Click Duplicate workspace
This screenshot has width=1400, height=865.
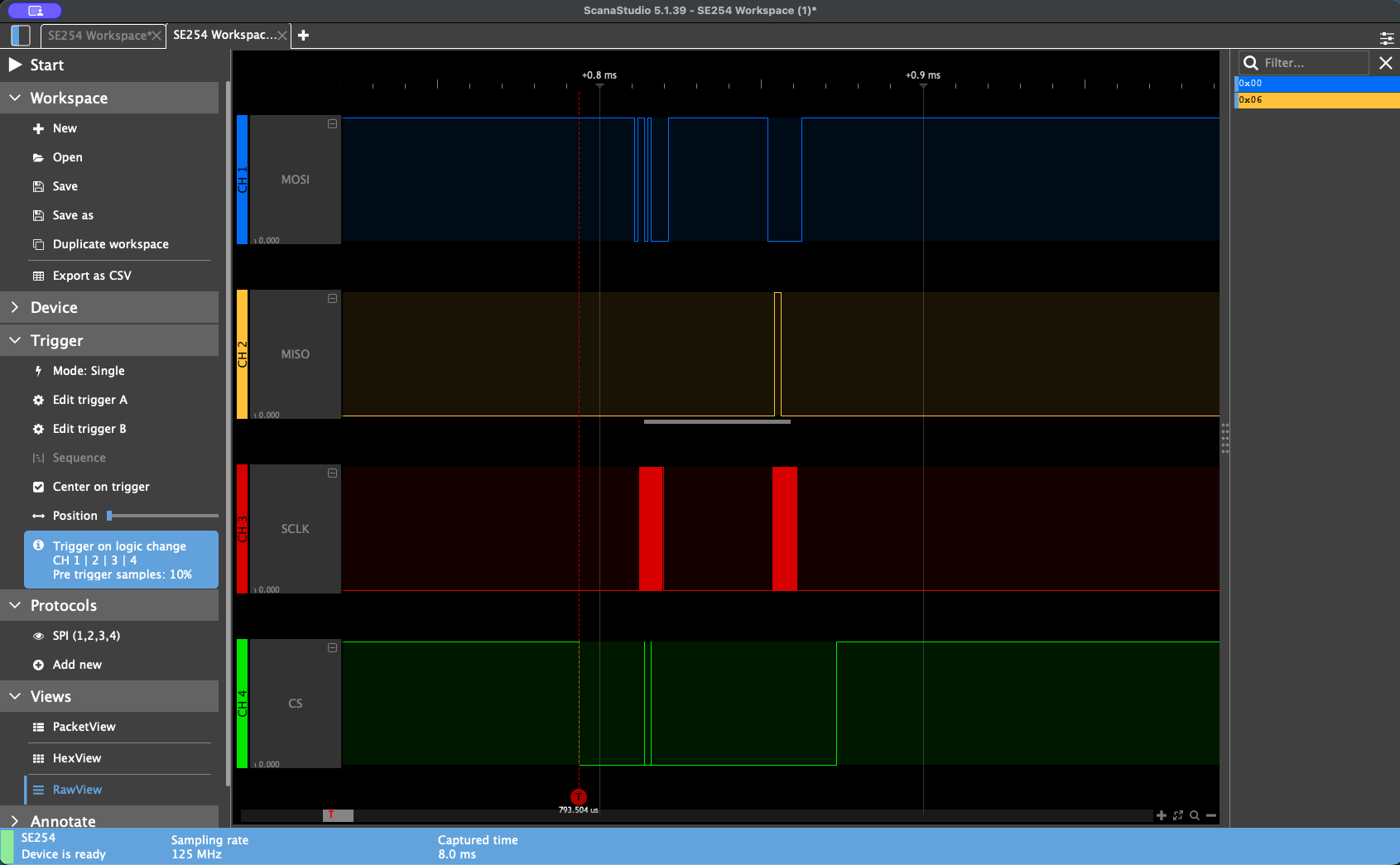[110, 244]
